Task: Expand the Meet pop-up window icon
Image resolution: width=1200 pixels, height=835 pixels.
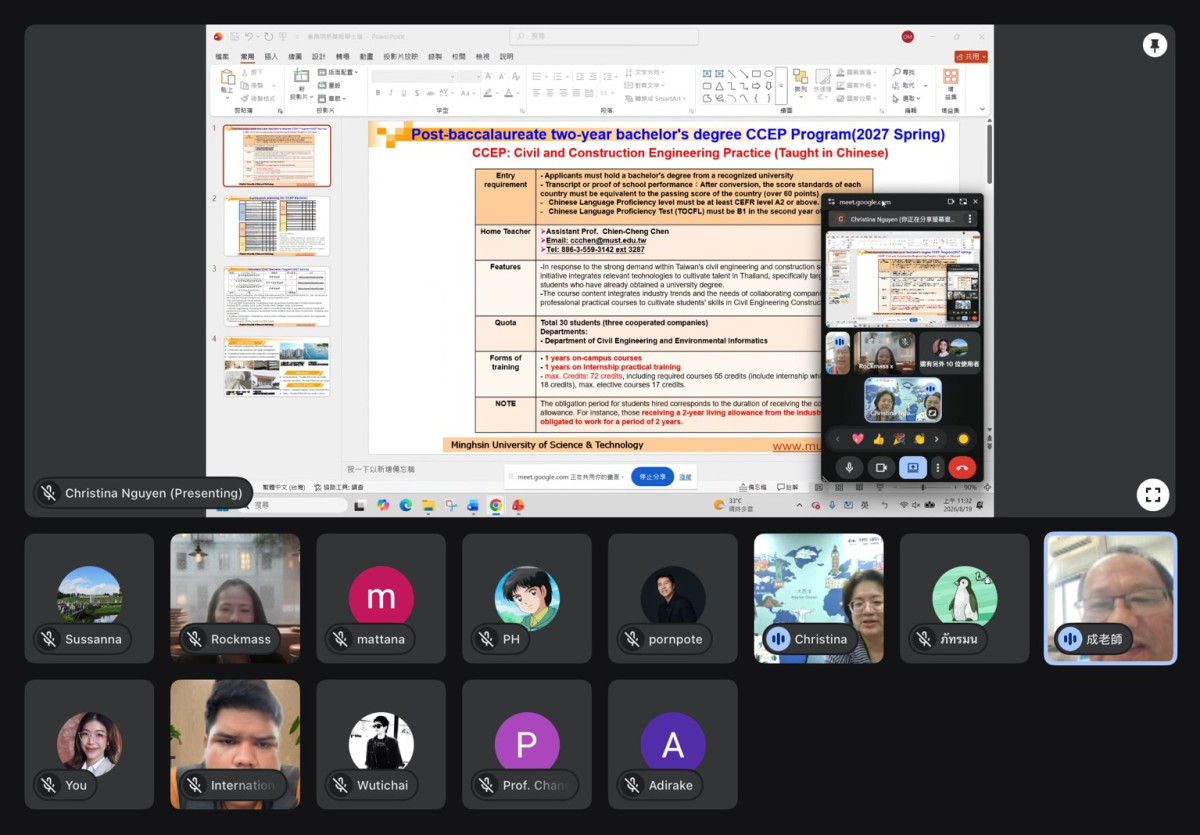Action: [963, 202]
